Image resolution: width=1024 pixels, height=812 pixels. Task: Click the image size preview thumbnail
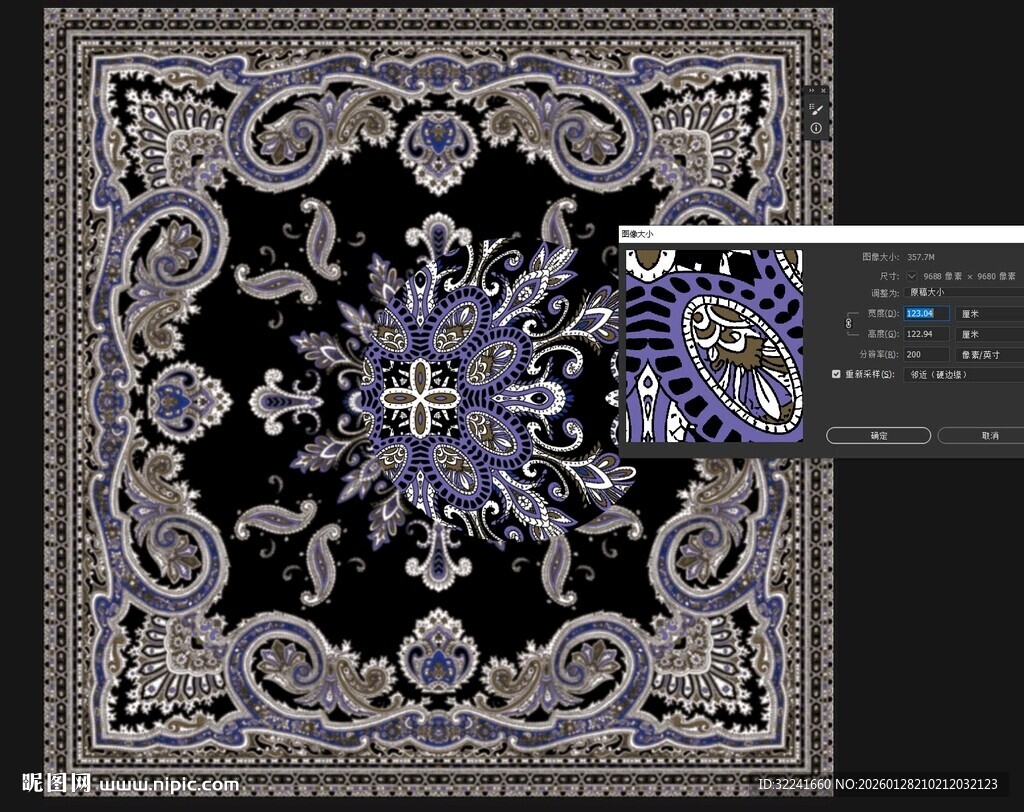[714, 346]
